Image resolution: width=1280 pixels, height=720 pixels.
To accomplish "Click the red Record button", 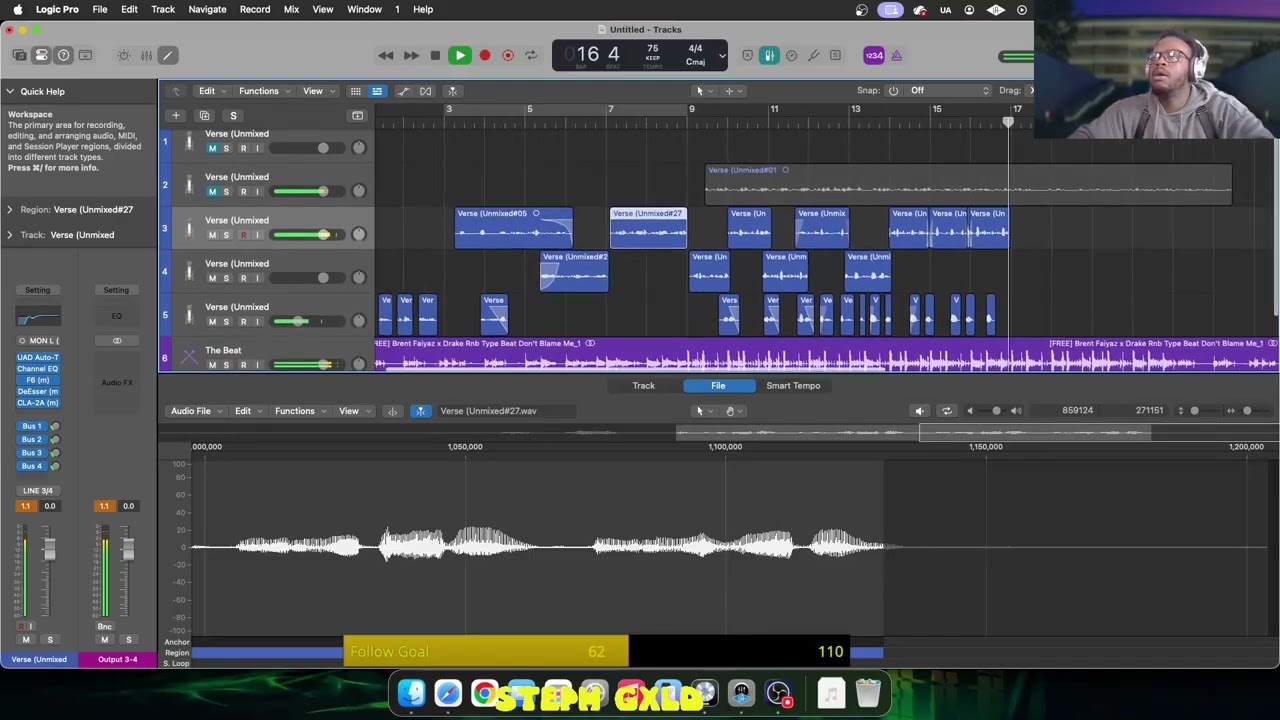I will tap(485, 55).
